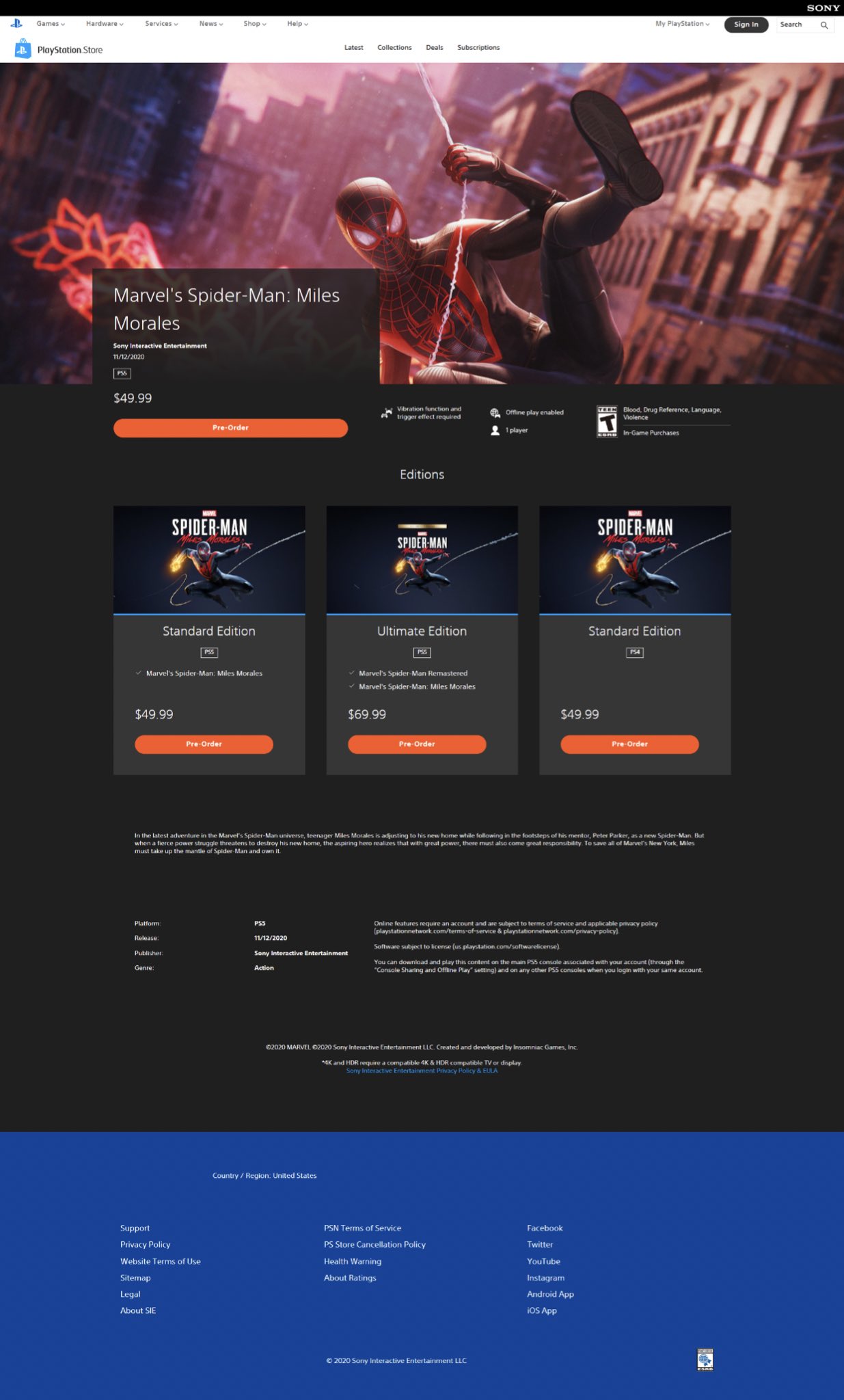
Task: Click the offline play globe icon
Action: [495, 413]
